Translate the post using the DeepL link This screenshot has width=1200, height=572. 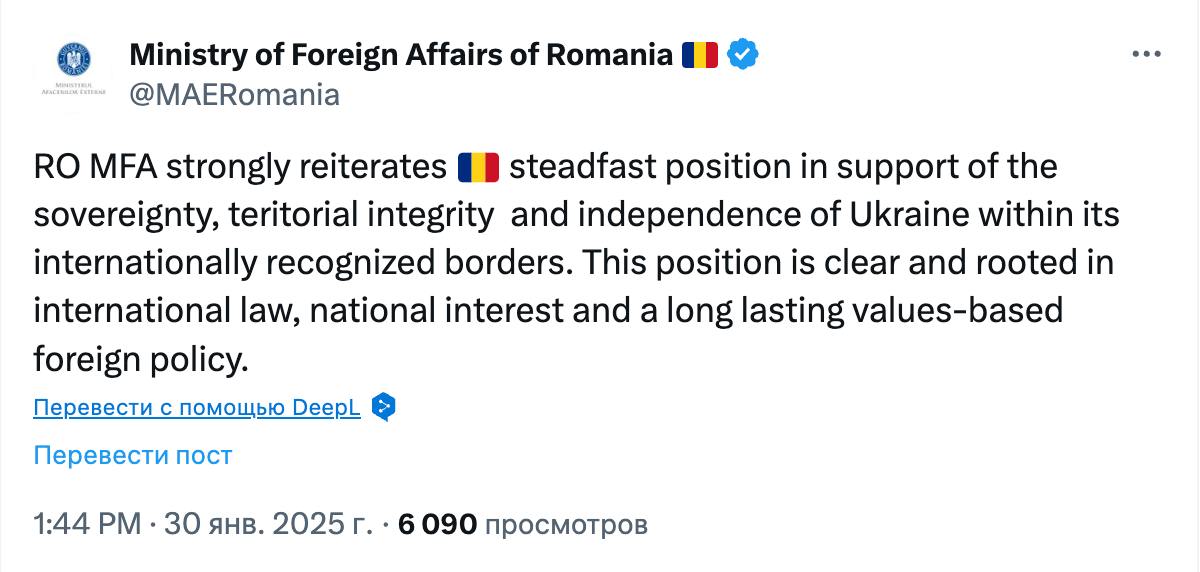coord(196,407)
